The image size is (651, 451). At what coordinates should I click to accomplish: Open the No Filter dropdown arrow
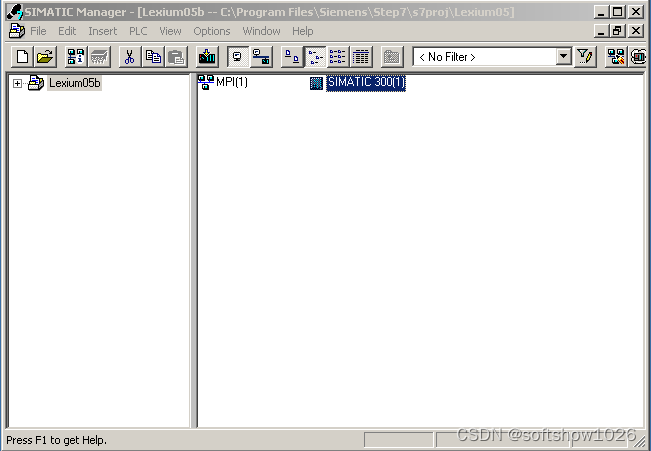click(563, 56)
